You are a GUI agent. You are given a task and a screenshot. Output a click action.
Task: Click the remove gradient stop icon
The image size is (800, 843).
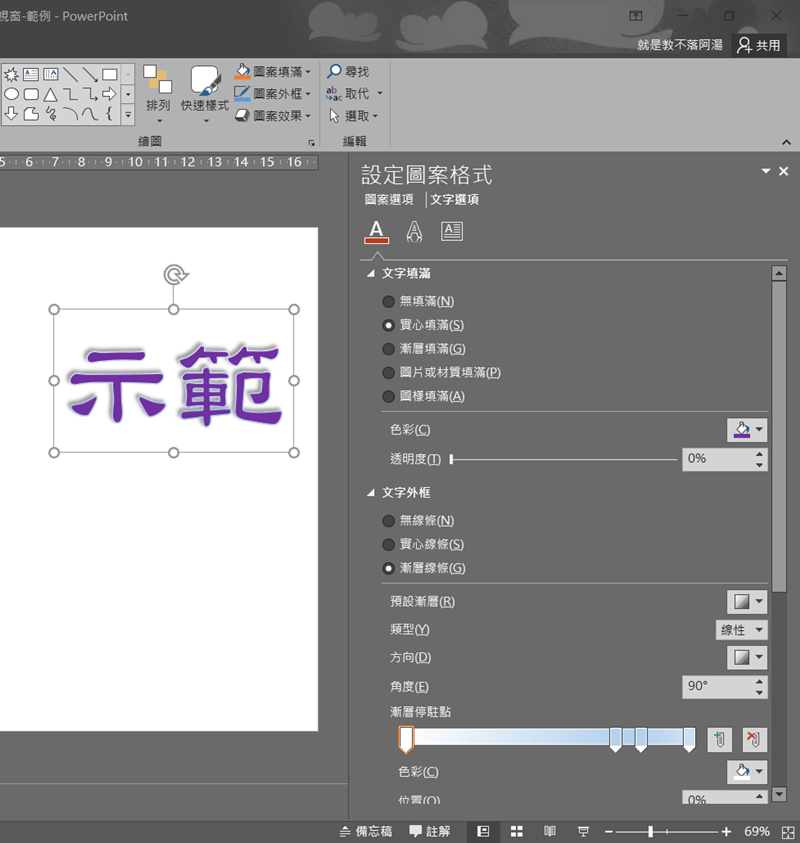point(754,740)
